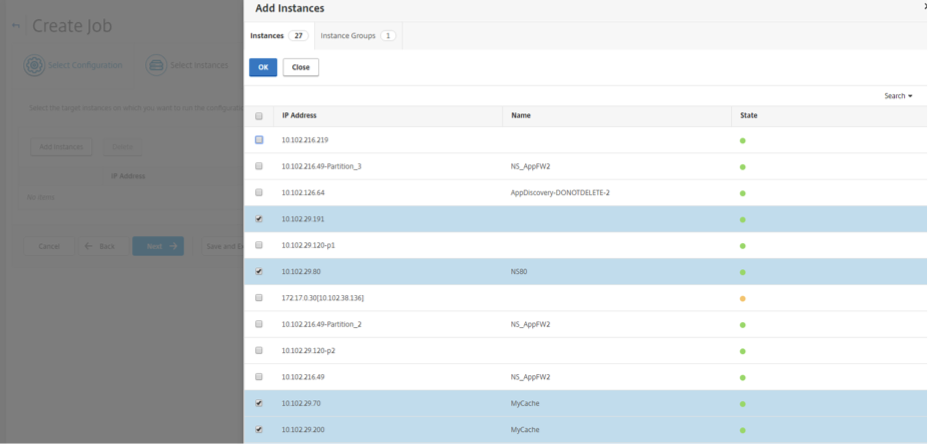Uncheck the box for 10.102.29.70

coord(259,403)
